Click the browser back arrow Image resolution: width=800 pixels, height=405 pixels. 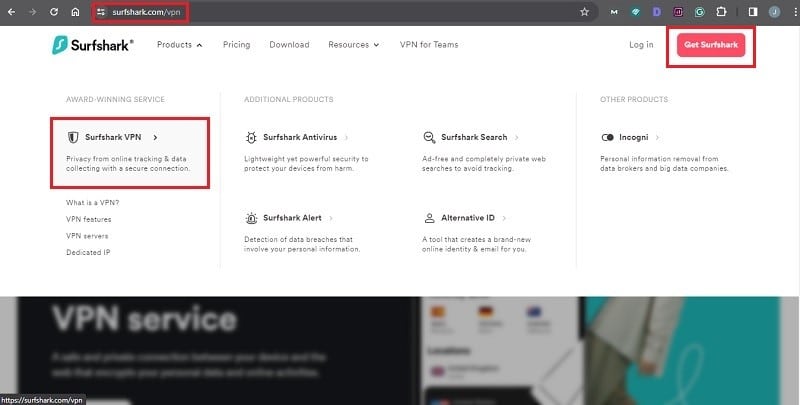tap(11, 12)
